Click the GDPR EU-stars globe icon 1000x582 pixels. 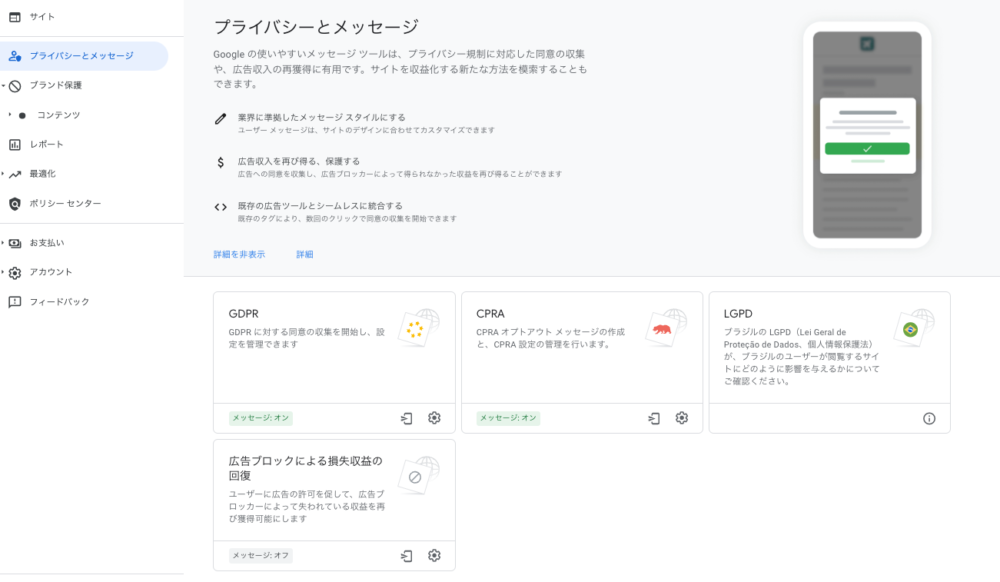(418, 328)
